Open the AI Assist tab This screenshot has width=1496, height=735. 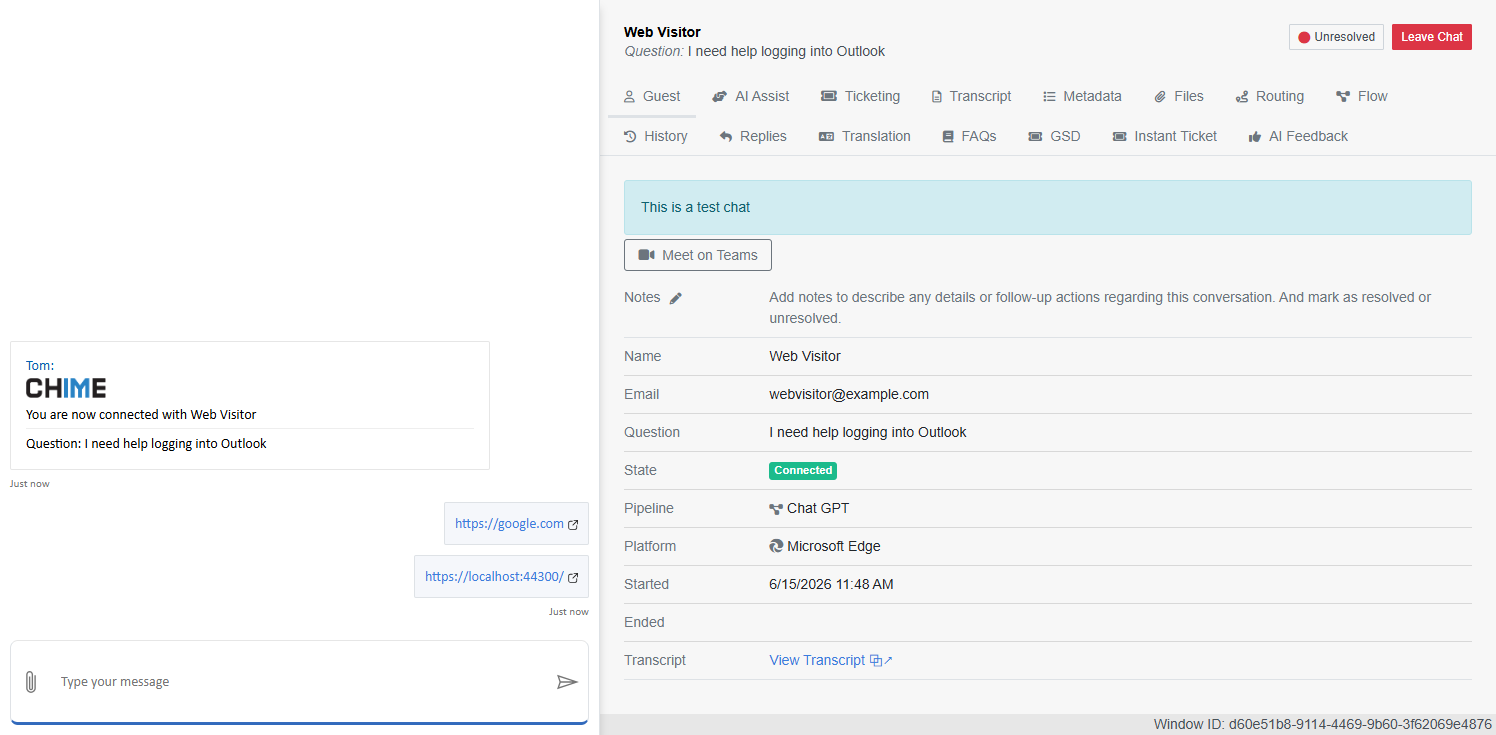point(751,96)
